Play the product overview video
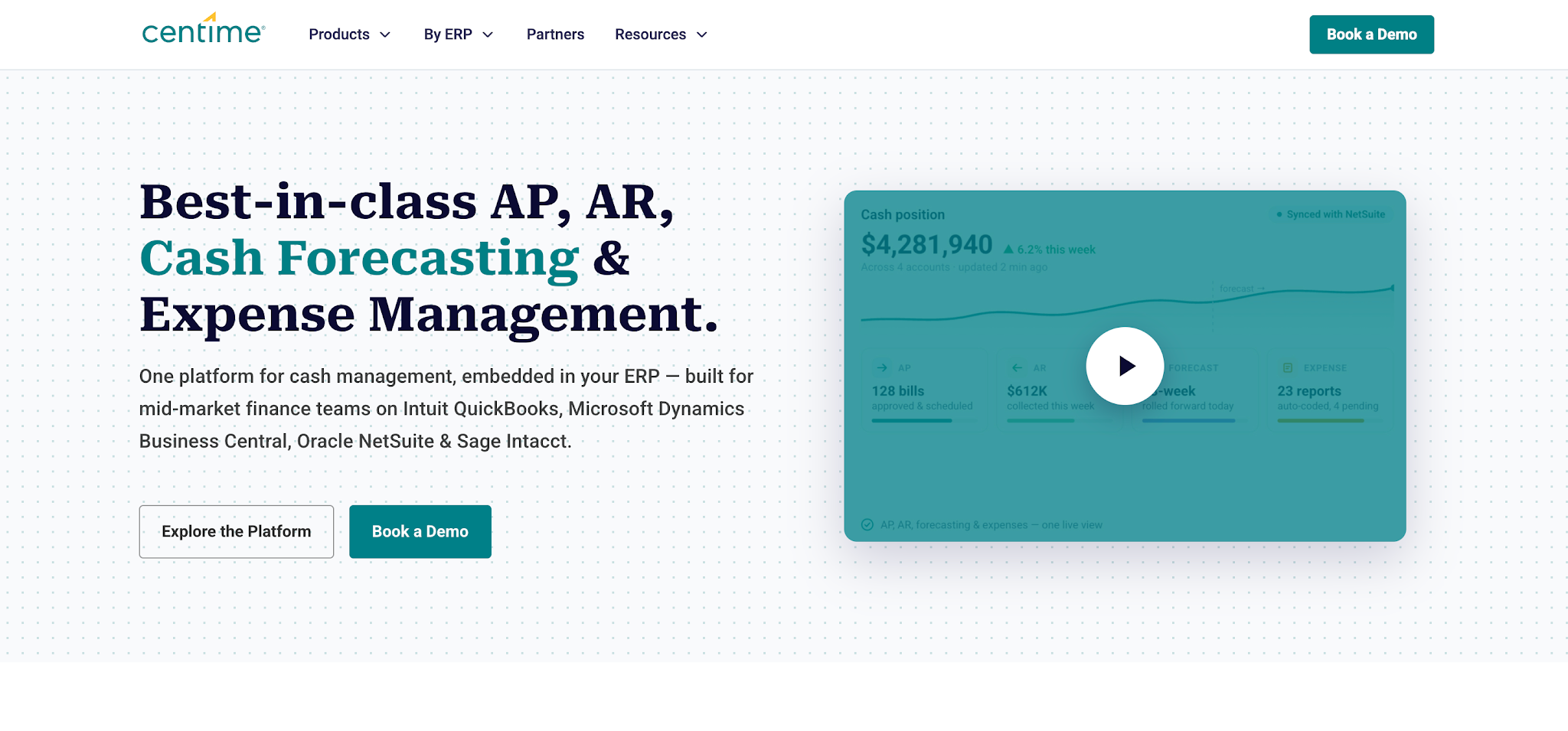 (x=1125, y=366)
